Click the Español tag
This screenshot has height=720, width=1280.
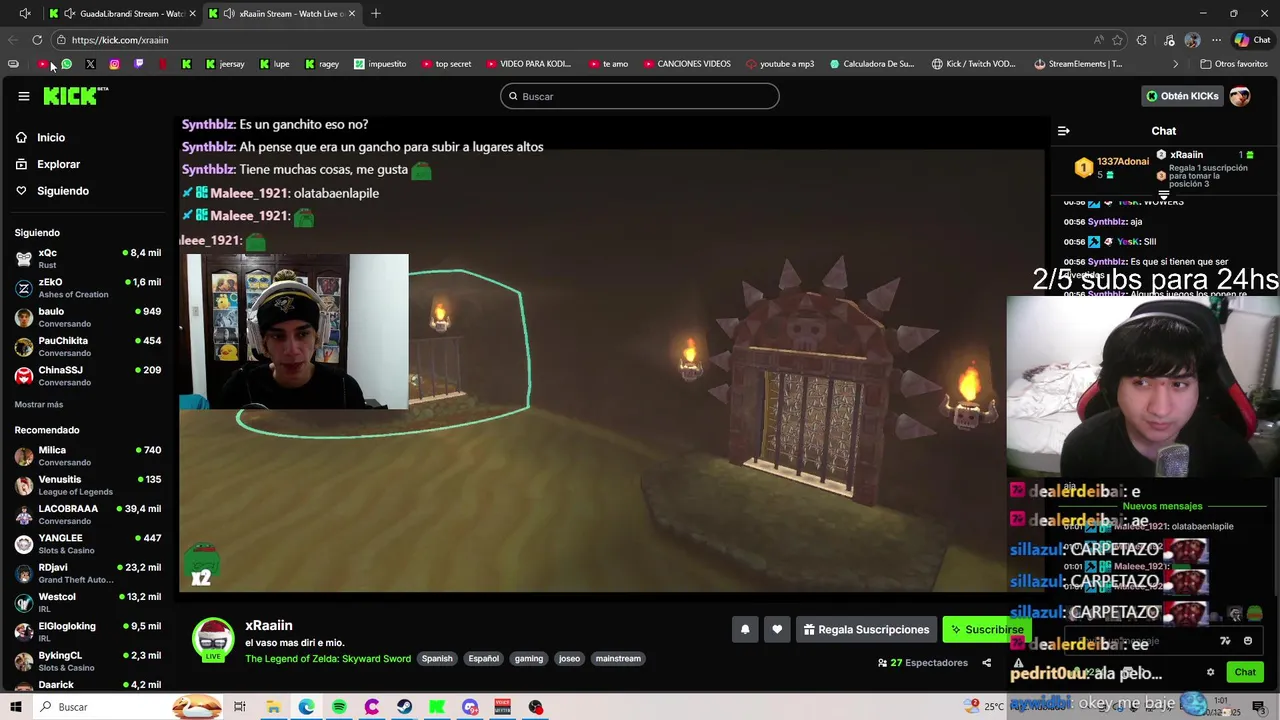483,659
